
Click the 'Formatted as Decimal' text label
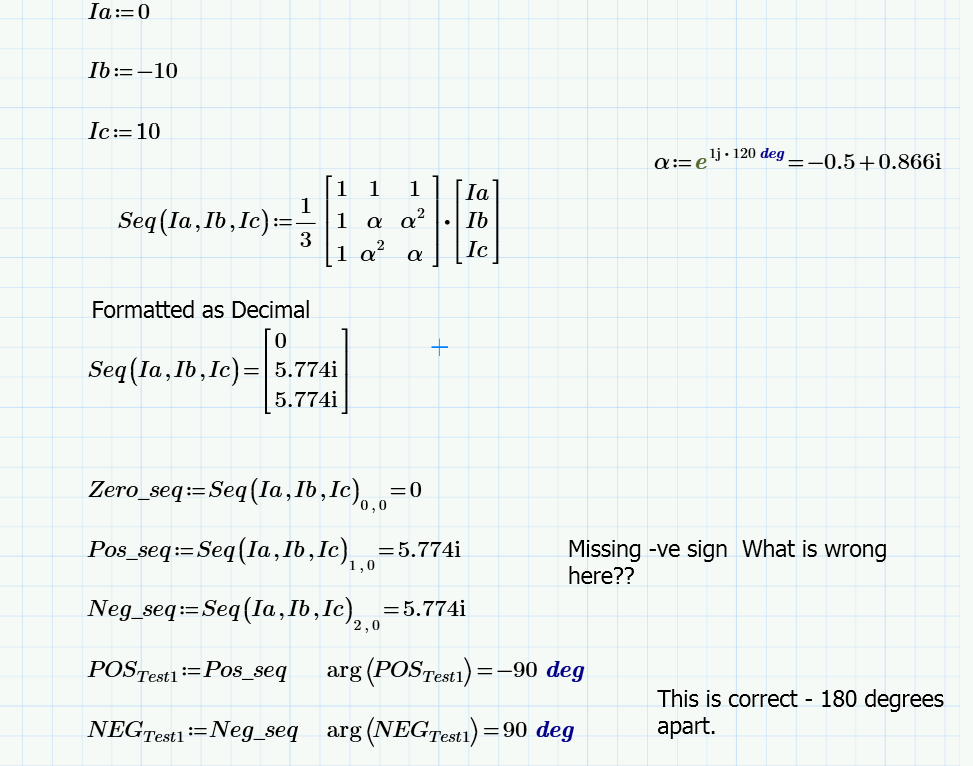200,310
